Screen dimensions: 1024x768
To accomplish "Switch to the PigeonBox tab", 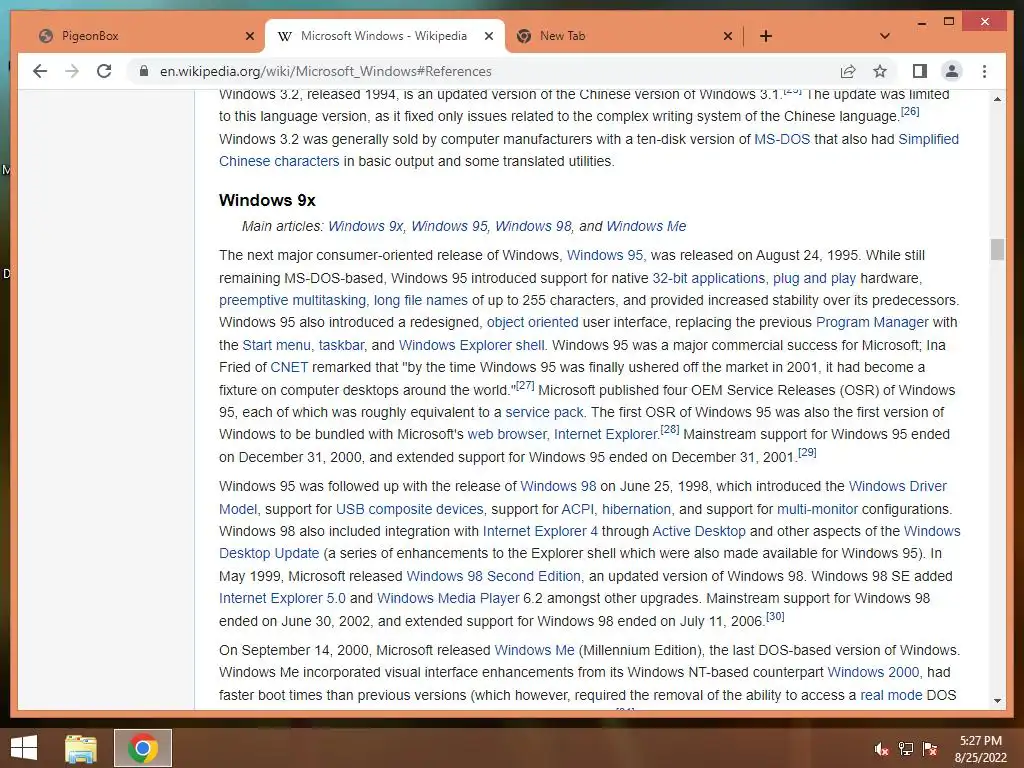I will click(146, 36).
